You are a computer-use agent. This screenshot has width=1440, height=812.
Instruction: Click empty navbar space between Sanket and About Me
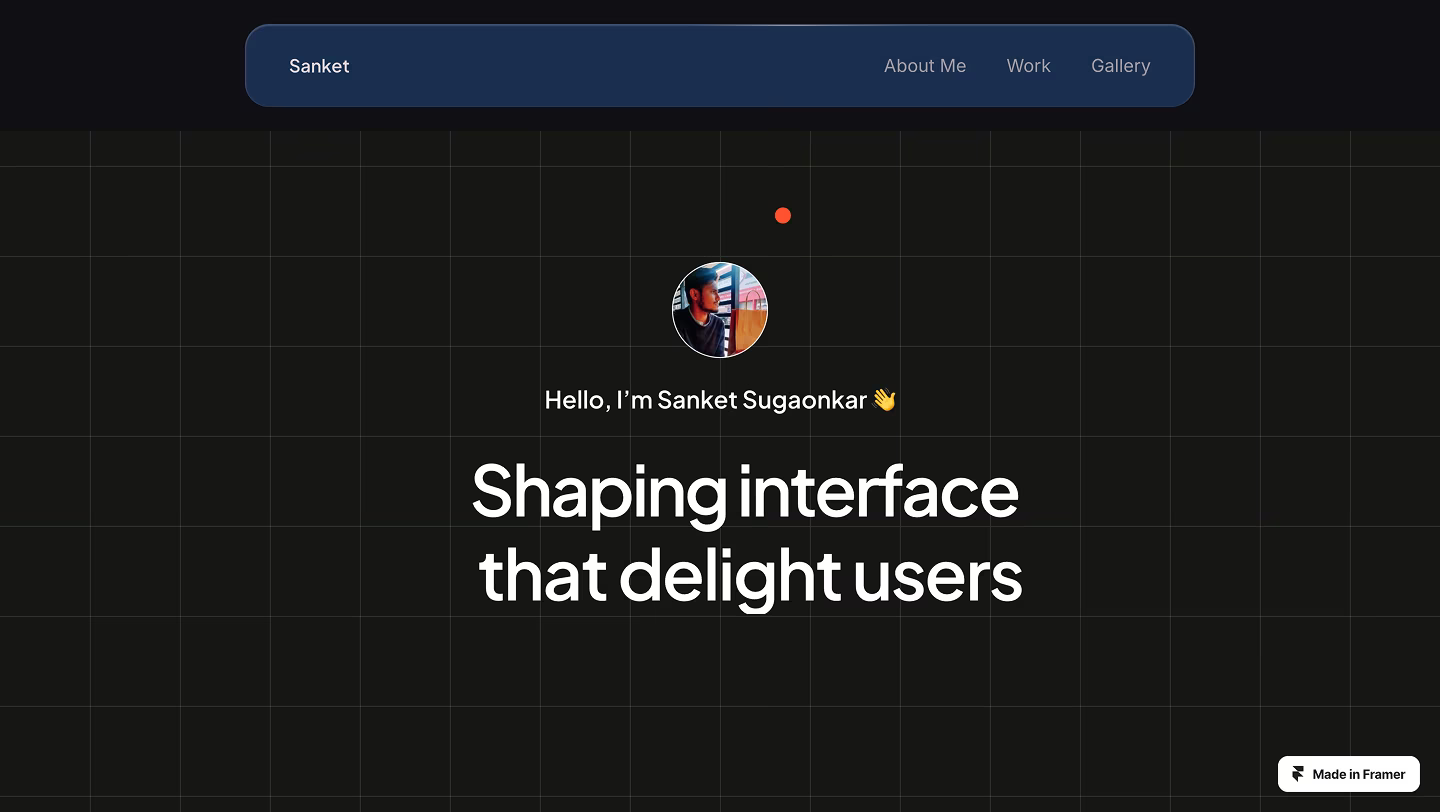click(610, 66)
